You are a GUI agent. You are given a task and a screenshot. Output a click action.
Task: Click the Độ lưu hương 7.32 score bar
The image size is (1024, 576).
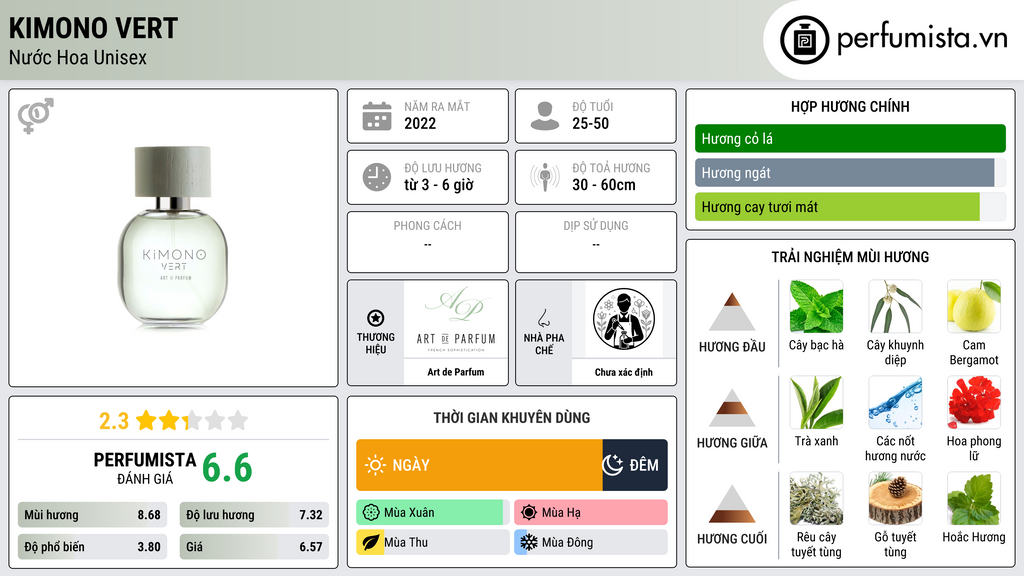[x=254, y=515]
